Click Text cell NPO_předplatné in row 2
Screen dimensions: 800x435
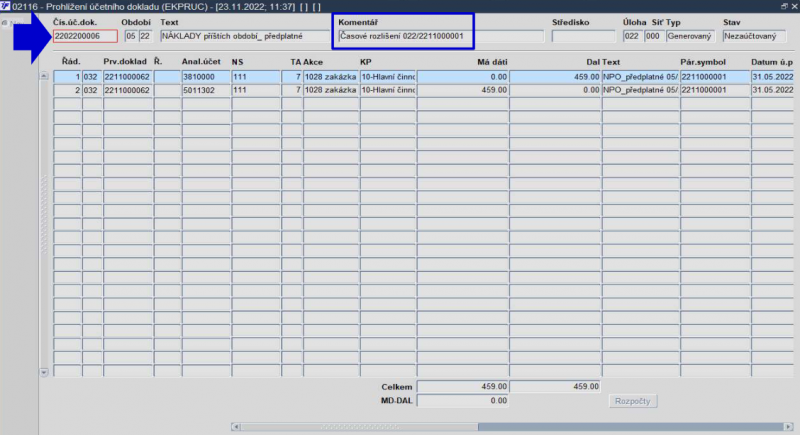[641, 90]
